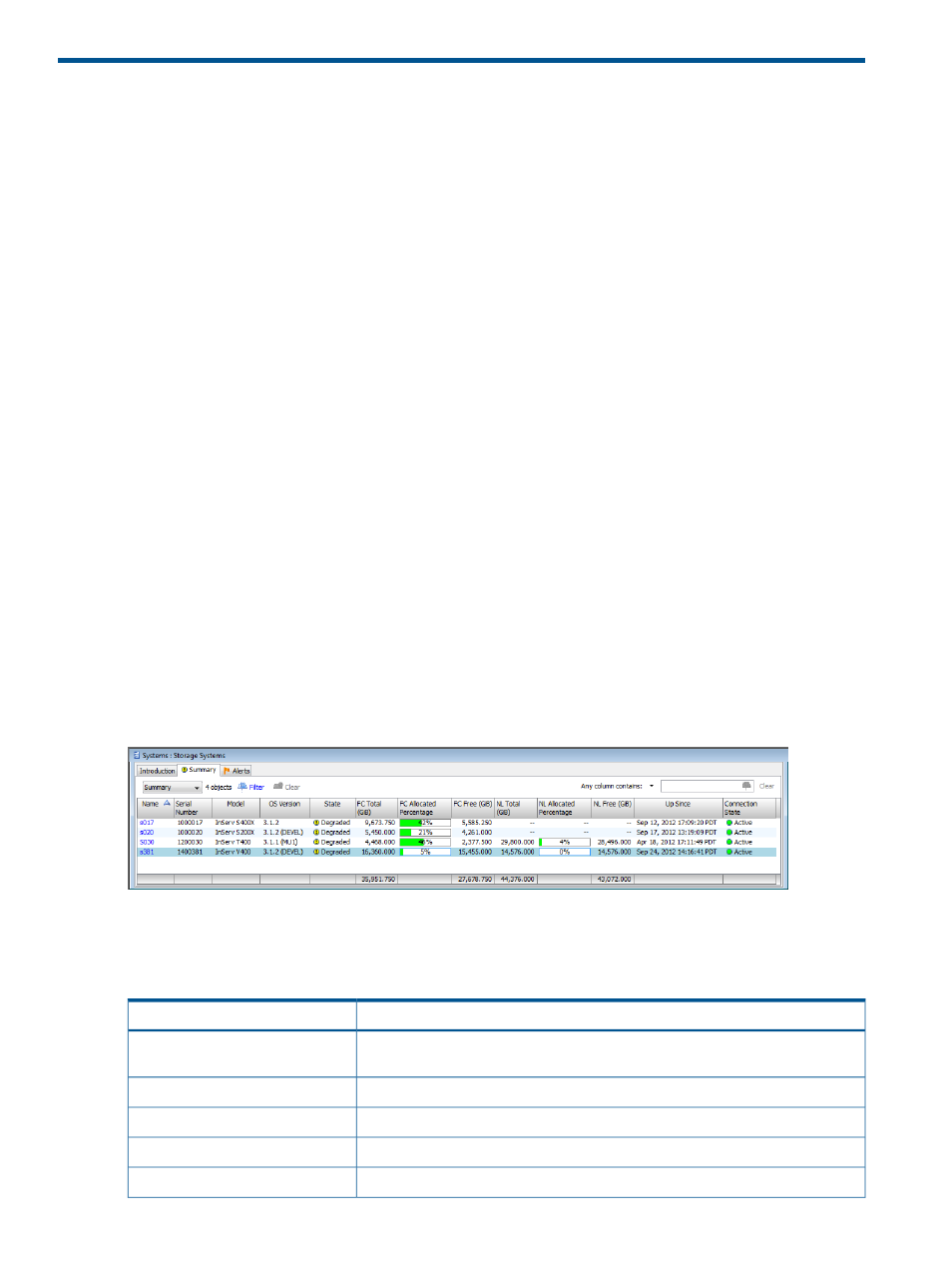
Task: Open the Any column contains dropdown arrow
Action: point(652,786)
